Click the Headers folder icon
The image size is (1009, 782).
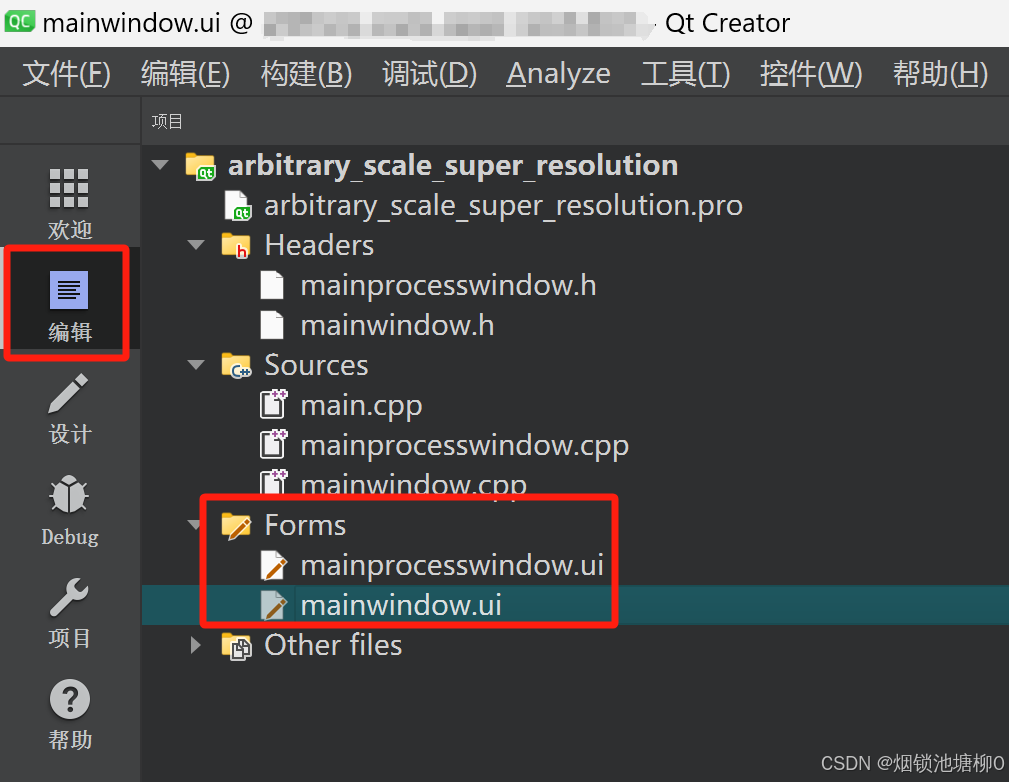[236, 245]
